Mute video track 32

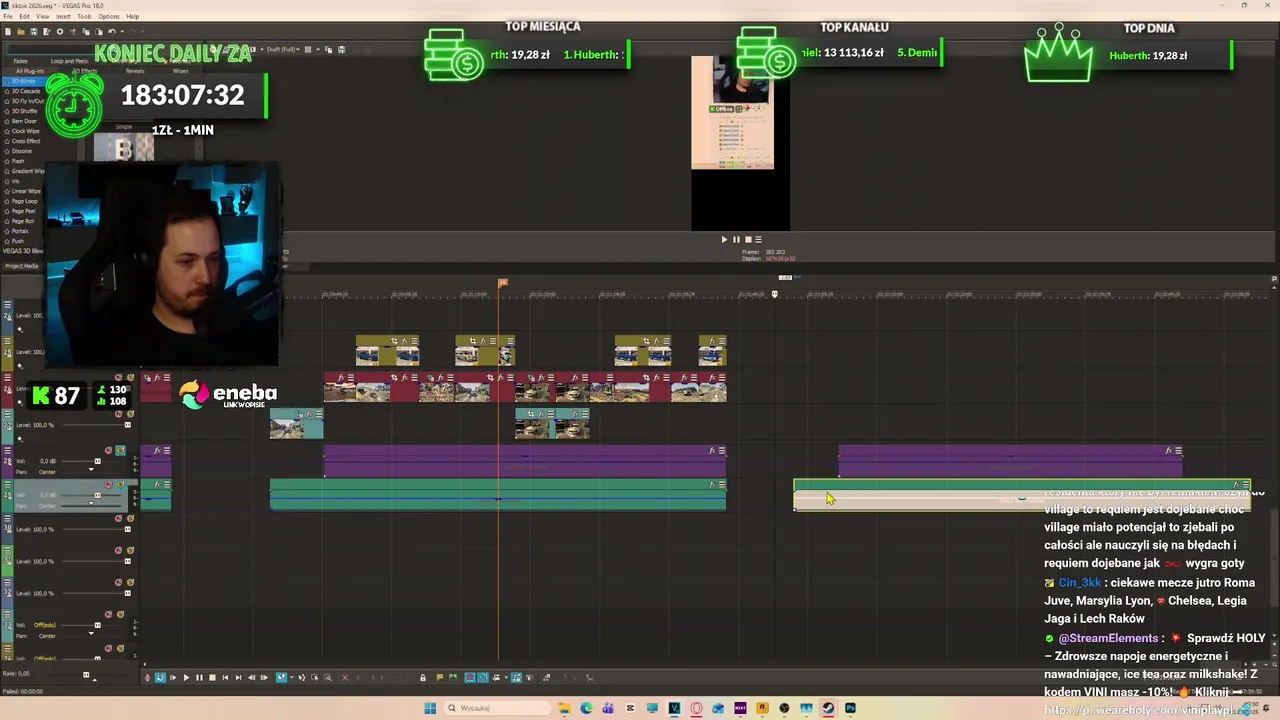coord(118,582)
